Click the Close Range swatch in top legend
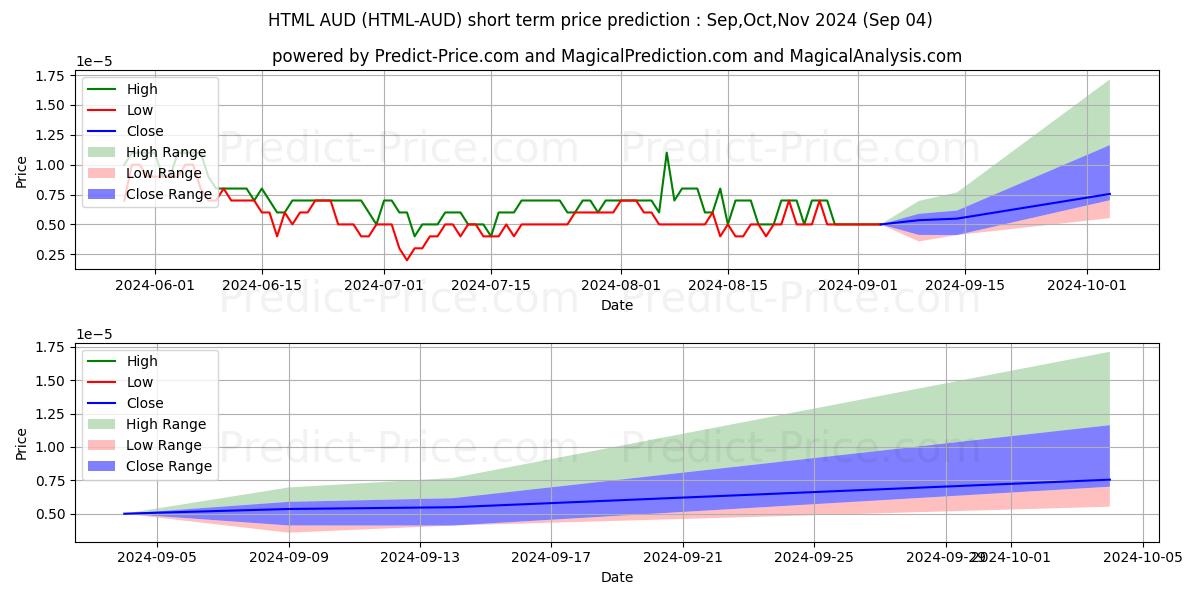Viewport: 1200px width, 600px height. coord(103,194)
